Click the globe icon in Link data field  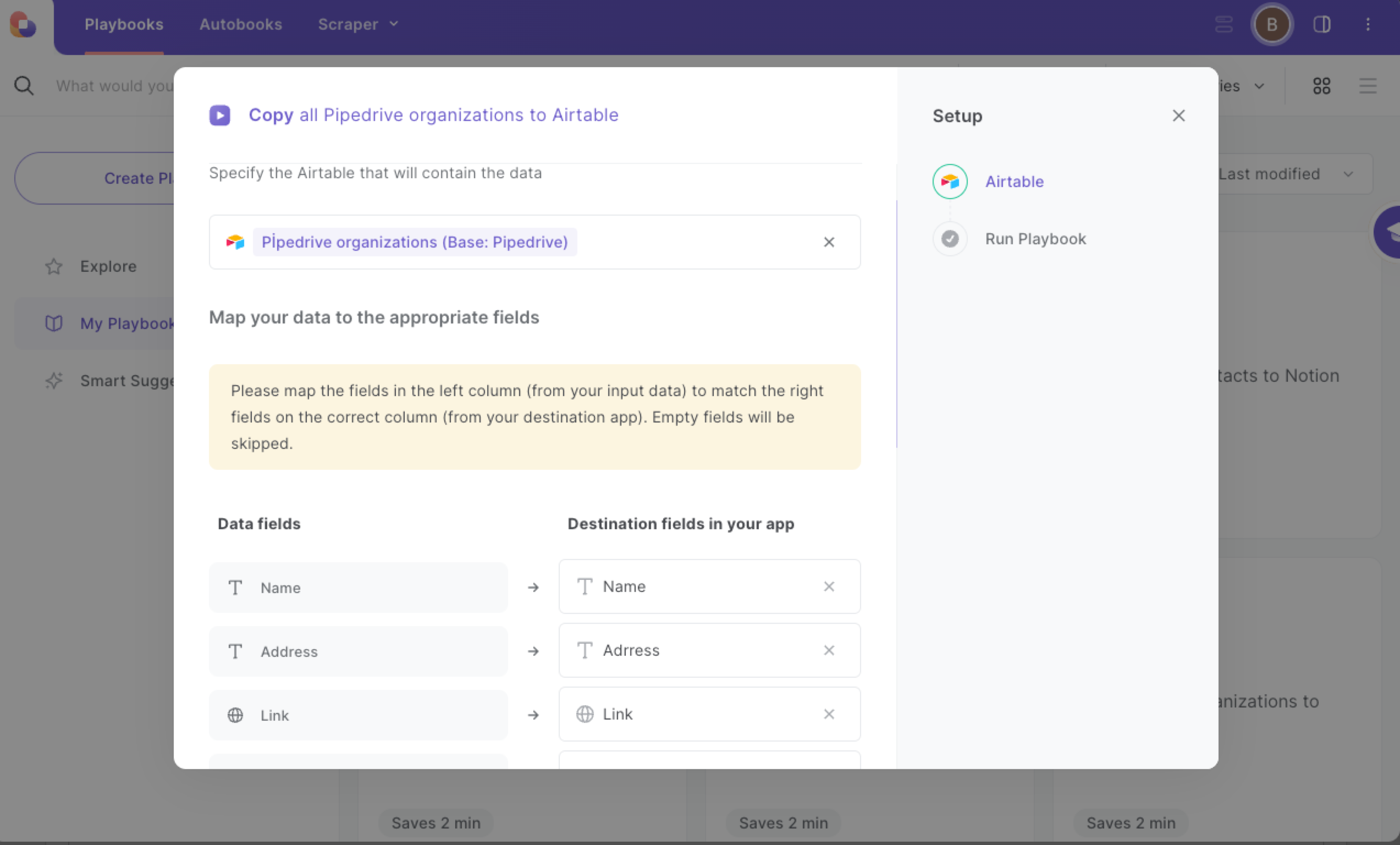click(x=235, y=715)
